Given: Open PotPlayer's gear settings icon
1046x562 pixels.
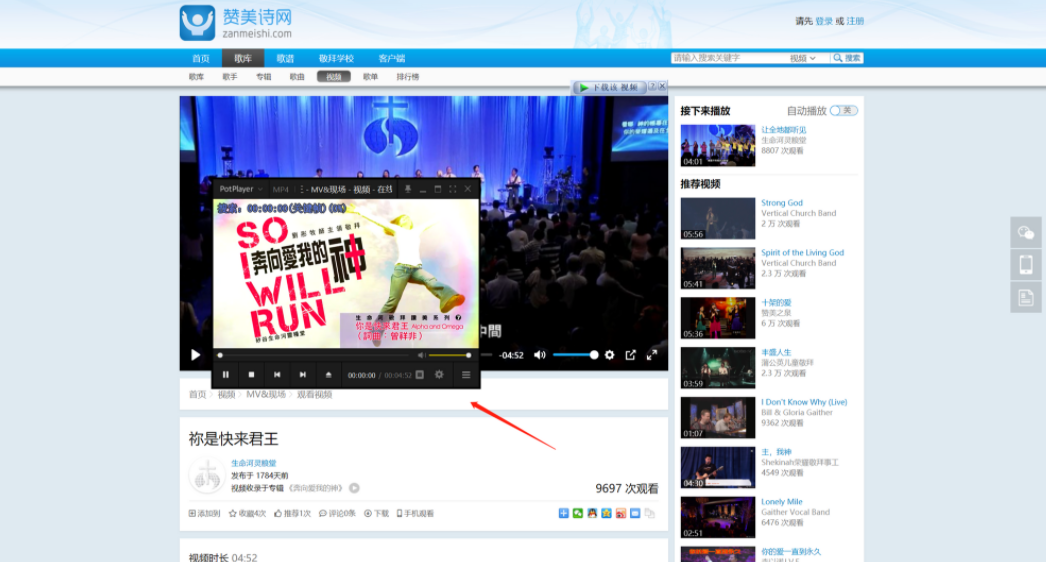Looking at the screenshot, I should 439,375.
